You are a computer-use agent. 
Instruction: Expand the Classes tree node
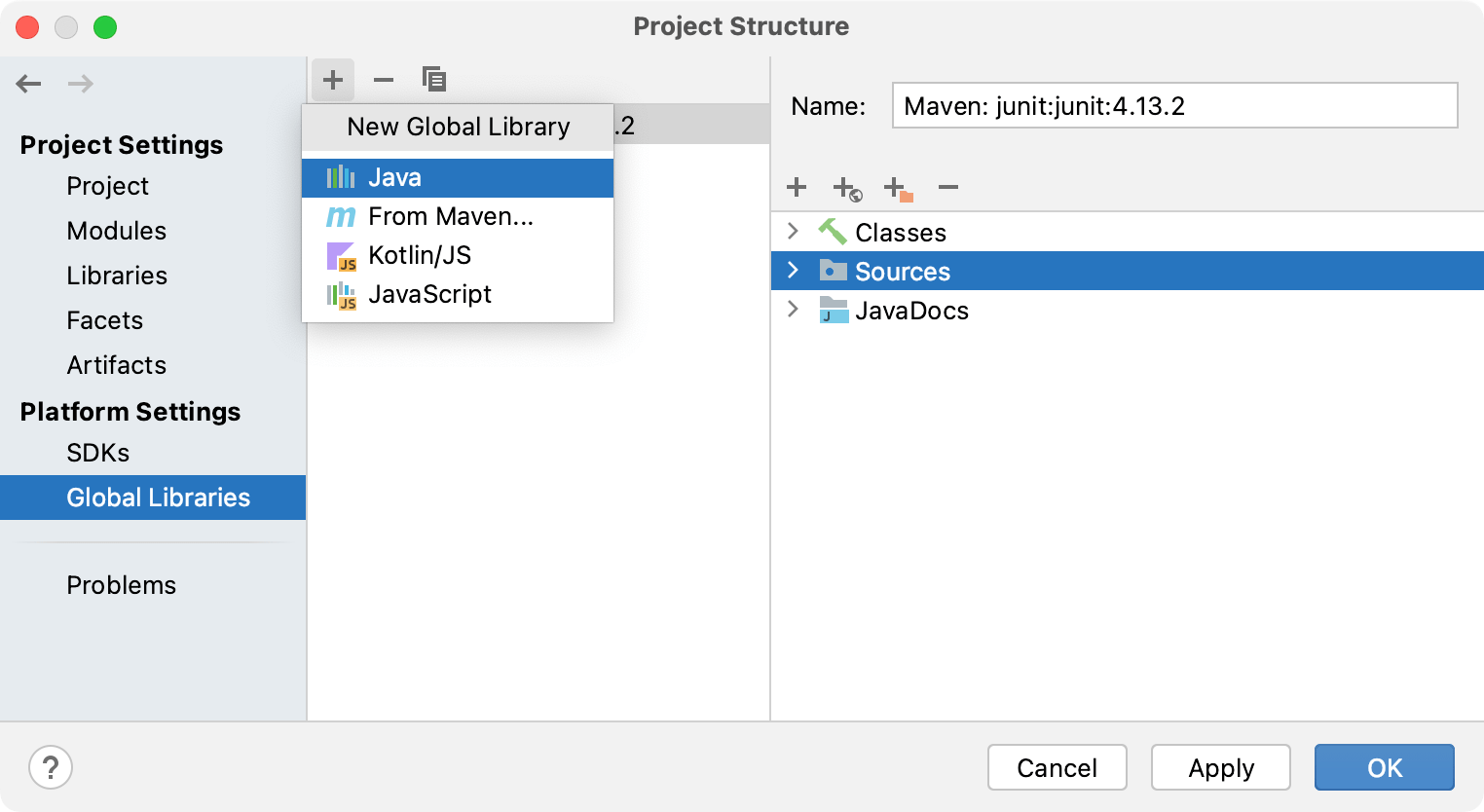793,232
